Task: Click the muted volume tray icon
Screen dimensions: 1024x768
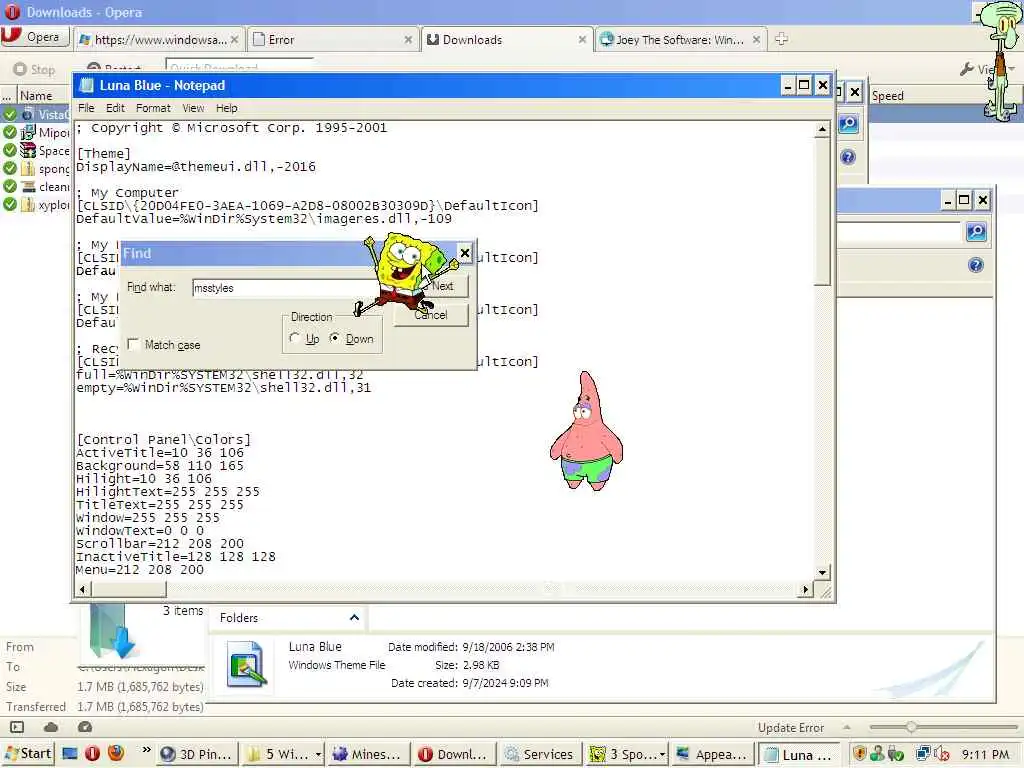Action: (x=942, y=754)
